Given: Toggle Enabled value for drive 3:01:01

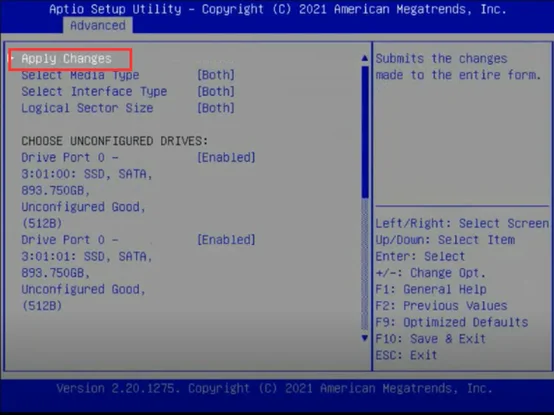Looking at the screenshot, I should tap(226, 240).
